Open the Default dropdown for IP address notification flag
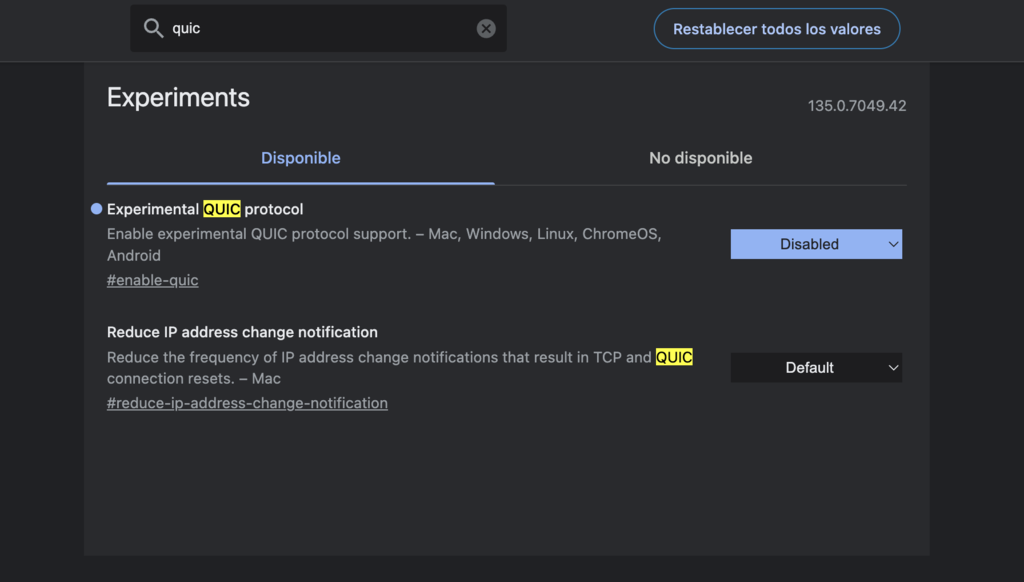The height and width of the screenshot is (582, 1024). point(816,367)
